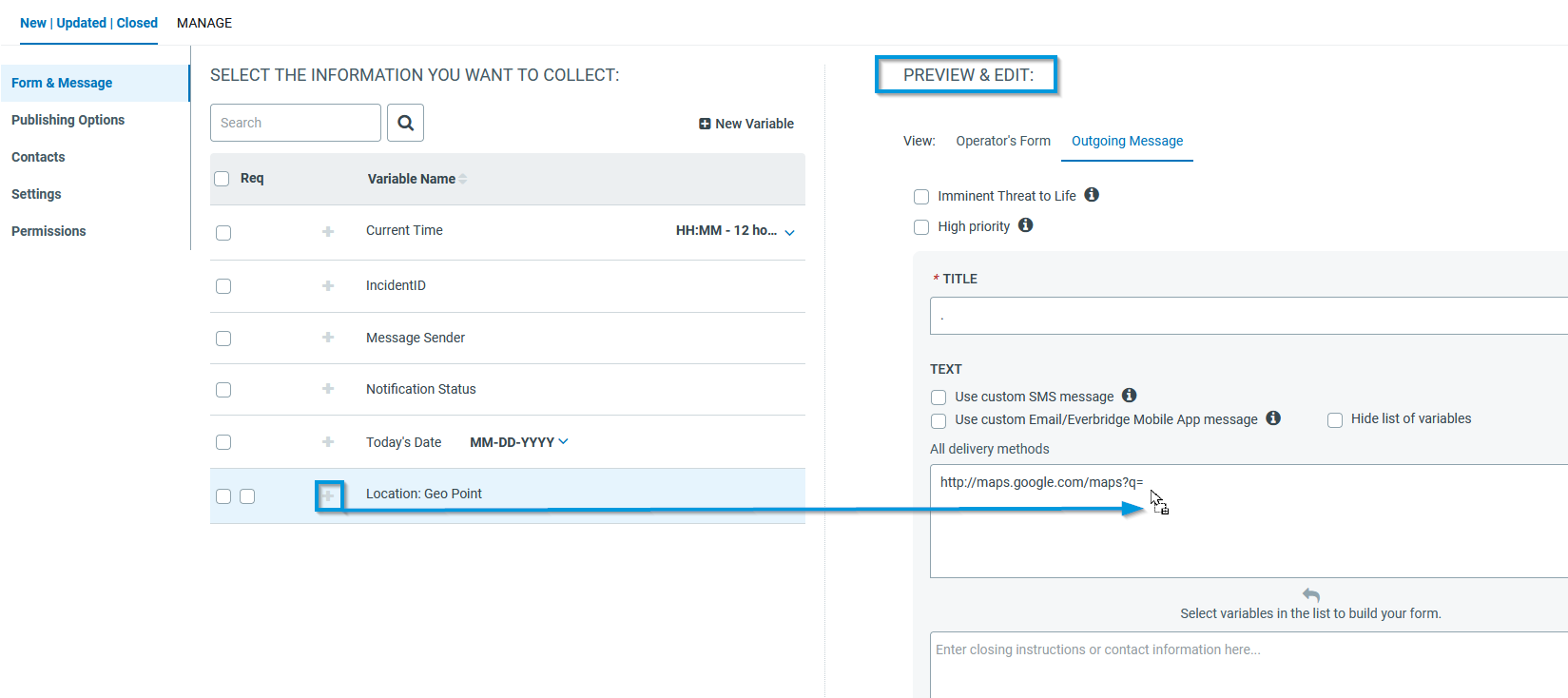Click plus icon beside Current Time
Viewport: 1568px width, 698px height.
click(x=328, y=231)
